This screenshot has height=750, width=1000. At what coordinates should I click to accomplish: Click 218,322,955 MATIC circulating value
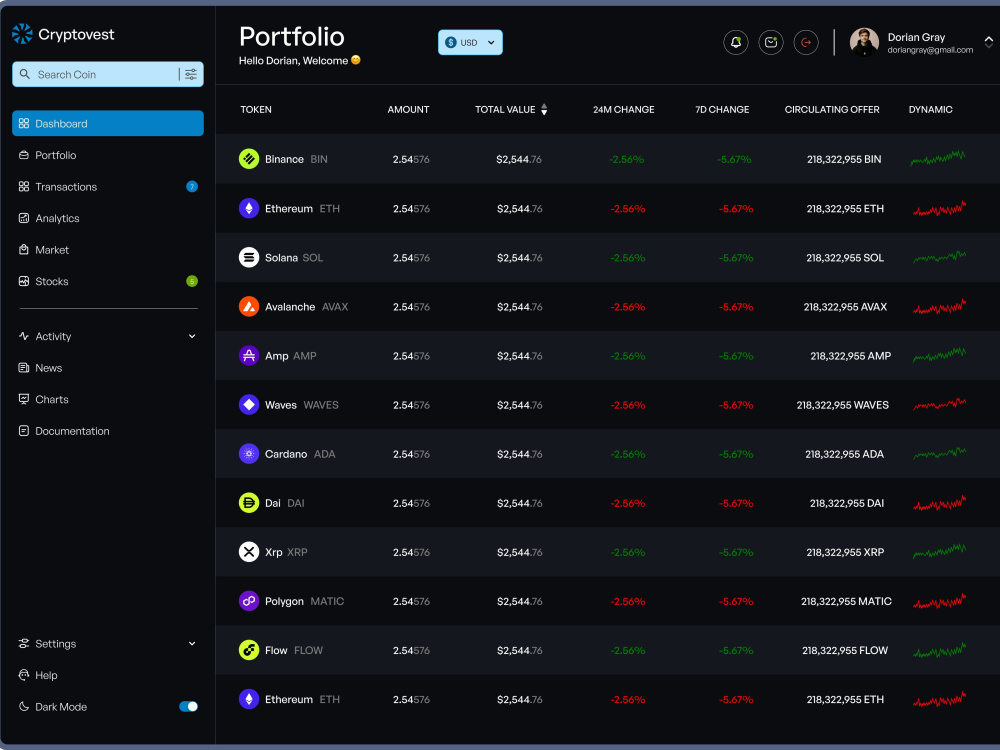pos(846,601)
